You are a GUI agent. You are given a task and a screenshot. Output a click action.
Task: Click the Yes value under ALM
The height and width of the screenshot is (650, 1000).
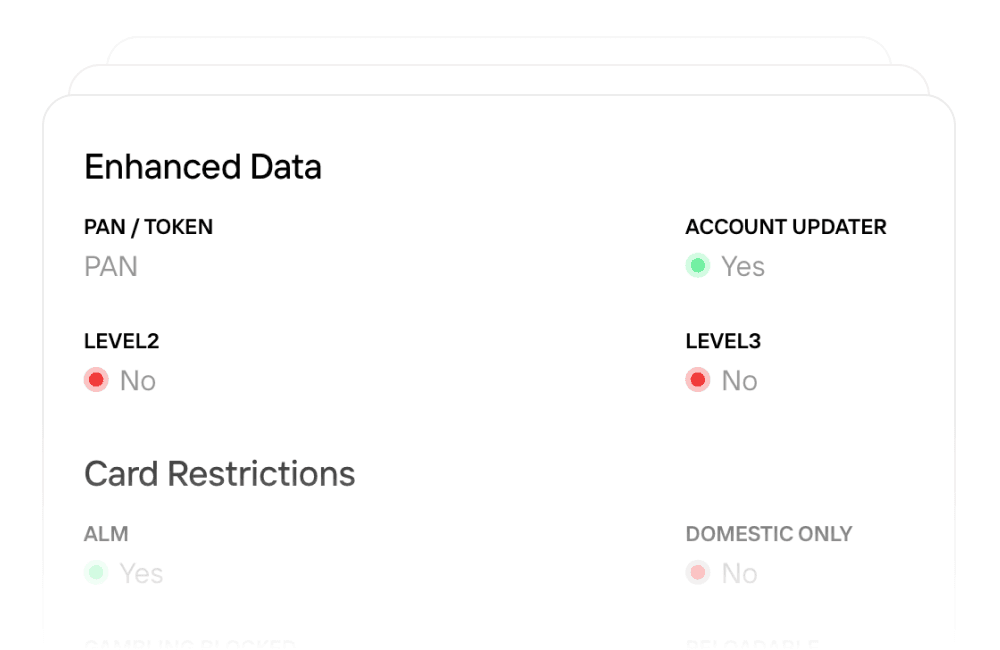(141, 574)
